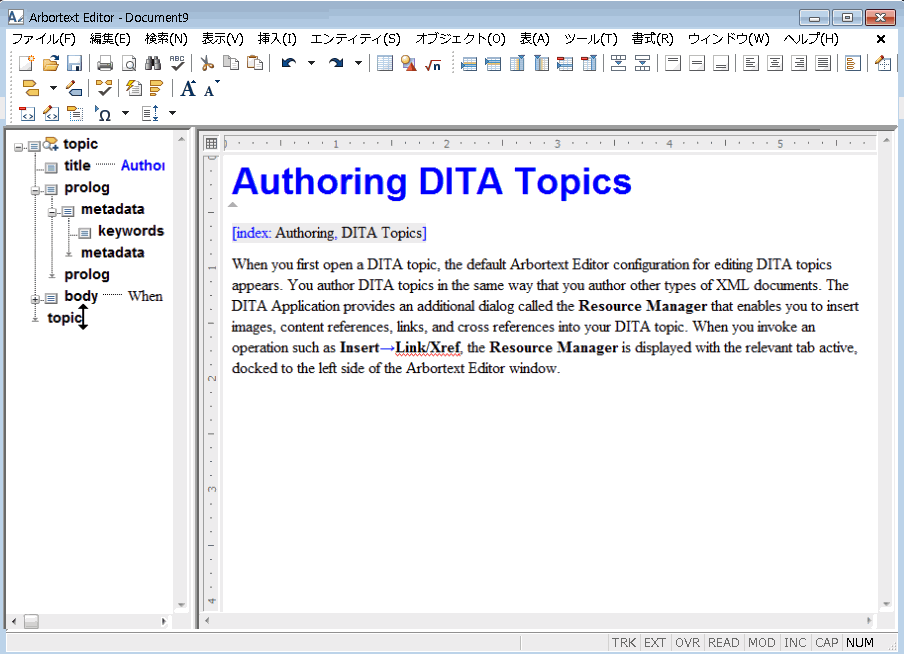This screenshot has width=904, height=654.
Task: Set table cell vertical alignment to middle
Action: [697, 63]
